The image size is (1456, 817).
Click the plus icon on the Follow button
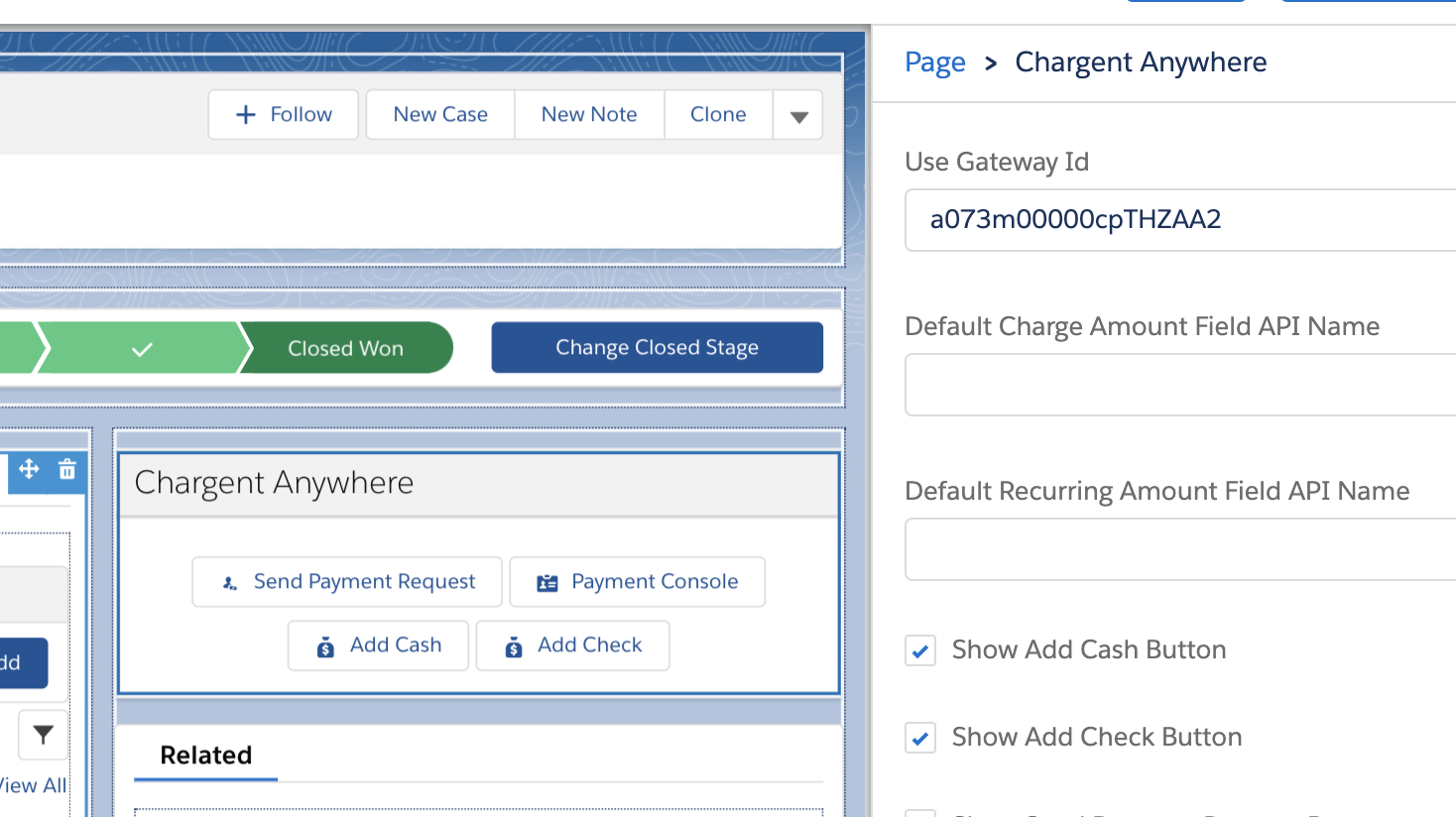click(x=244, y=114)
